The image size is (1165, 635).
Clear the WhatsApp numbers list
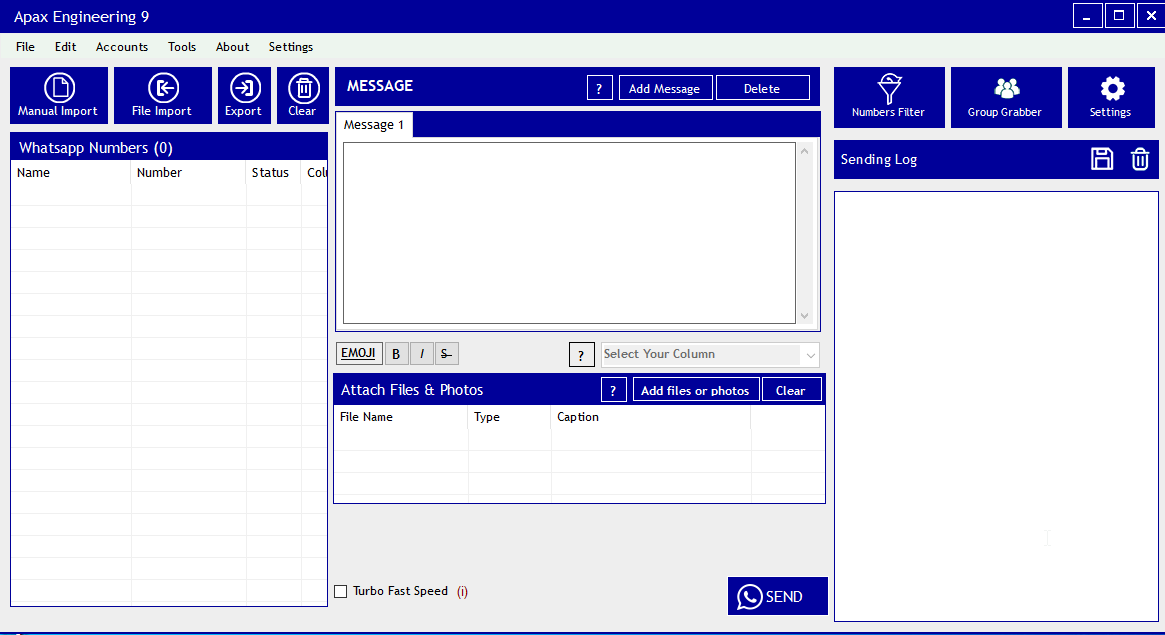[x=302, y=96]
